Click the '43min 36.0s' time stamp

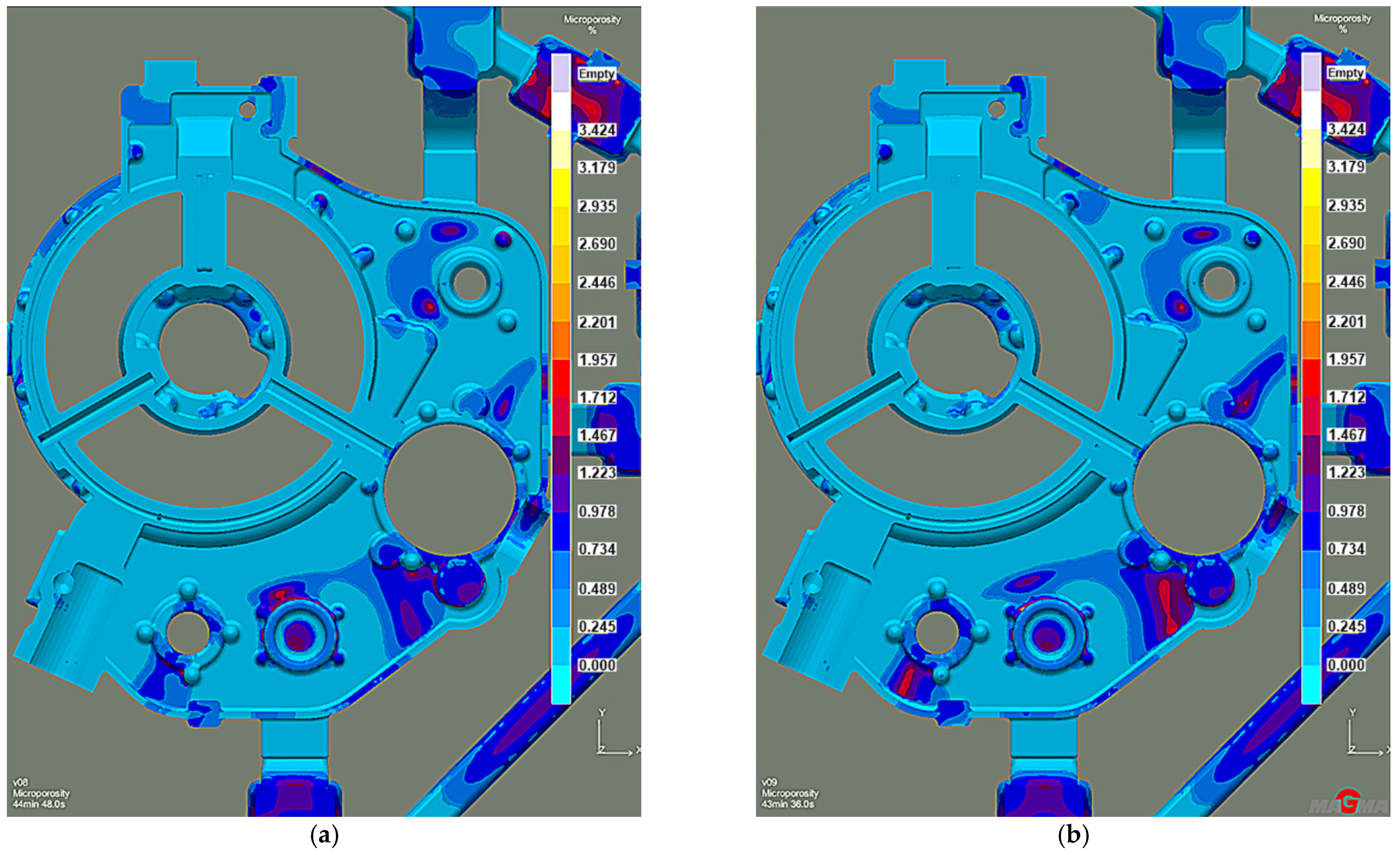point(788,805)
